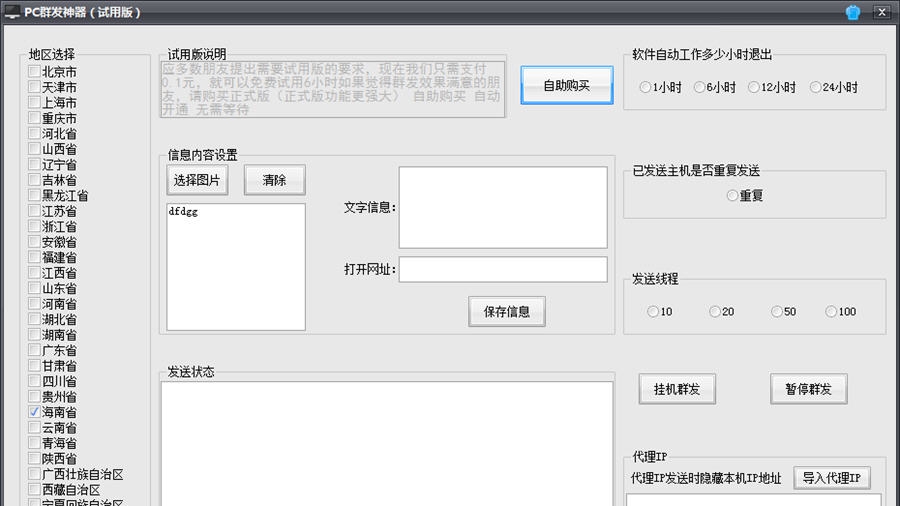Screen dimensions: 900x506
Task: Tick the 吉林省 checkbox
Action: (x=34, y=180)
